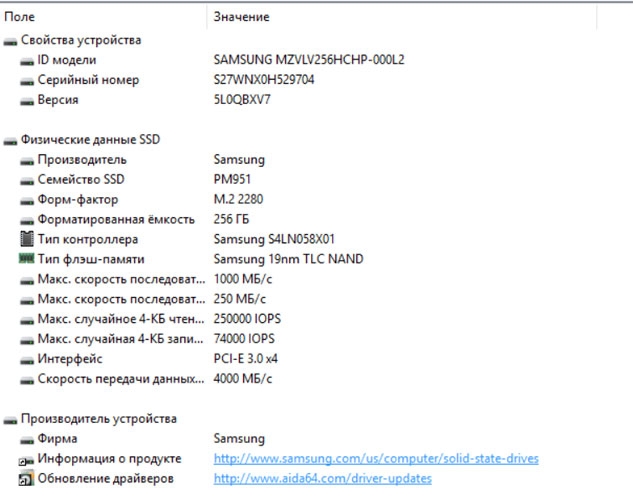Click the chip icon beside 'Тип контроллера'
Image resolution: width=633 pixels, height=500 pixels.
[27, 239]
